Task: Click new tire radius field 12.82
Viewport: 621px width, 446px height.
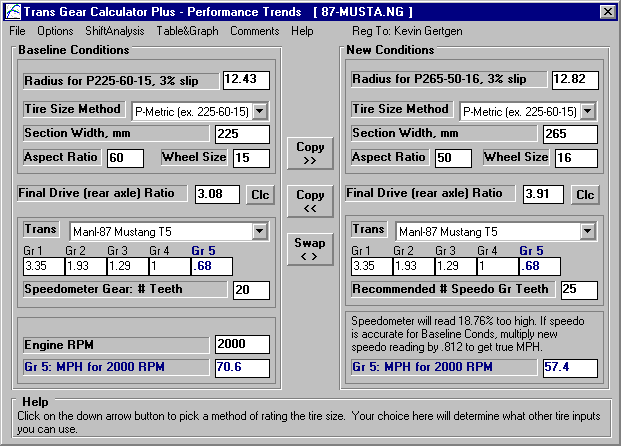Action: click(x=575, y=80)
